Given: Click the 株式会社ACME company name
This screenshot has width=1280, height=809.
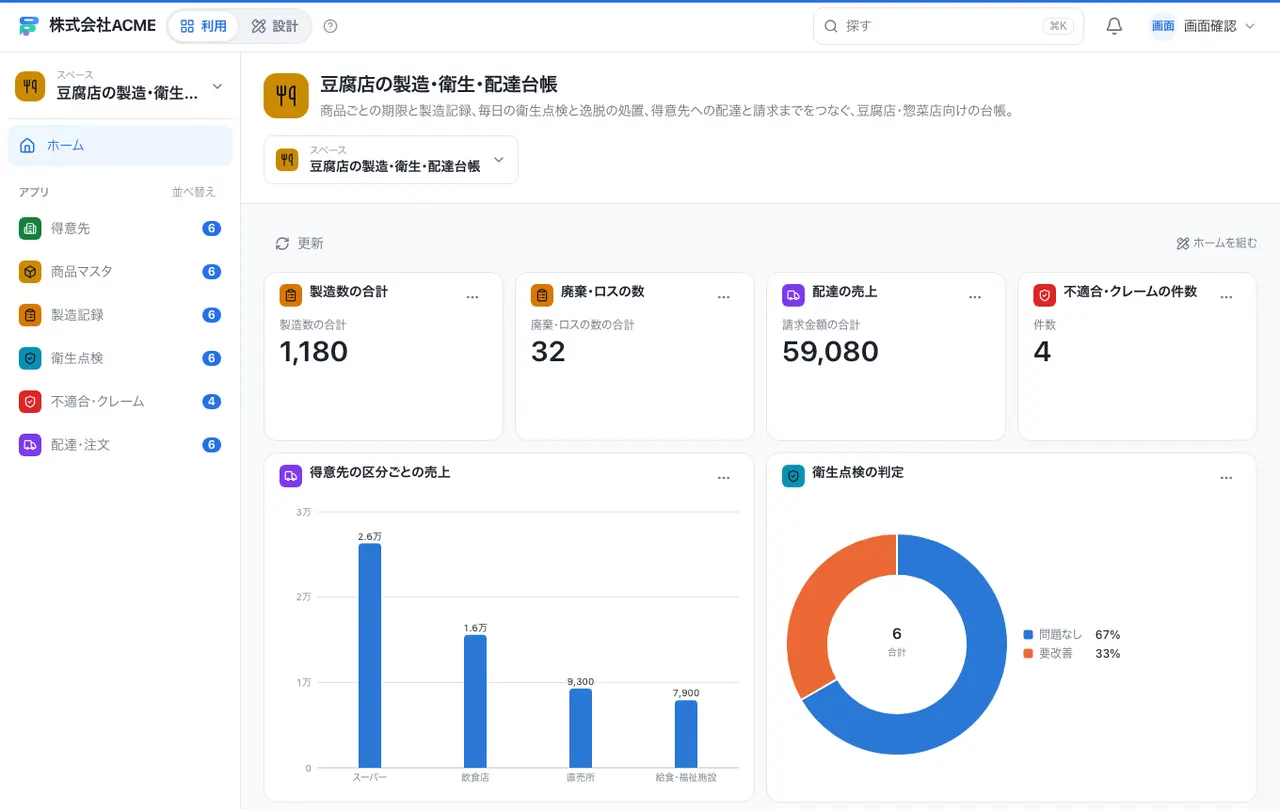Looking at the screenshot, I should (102, 26).
